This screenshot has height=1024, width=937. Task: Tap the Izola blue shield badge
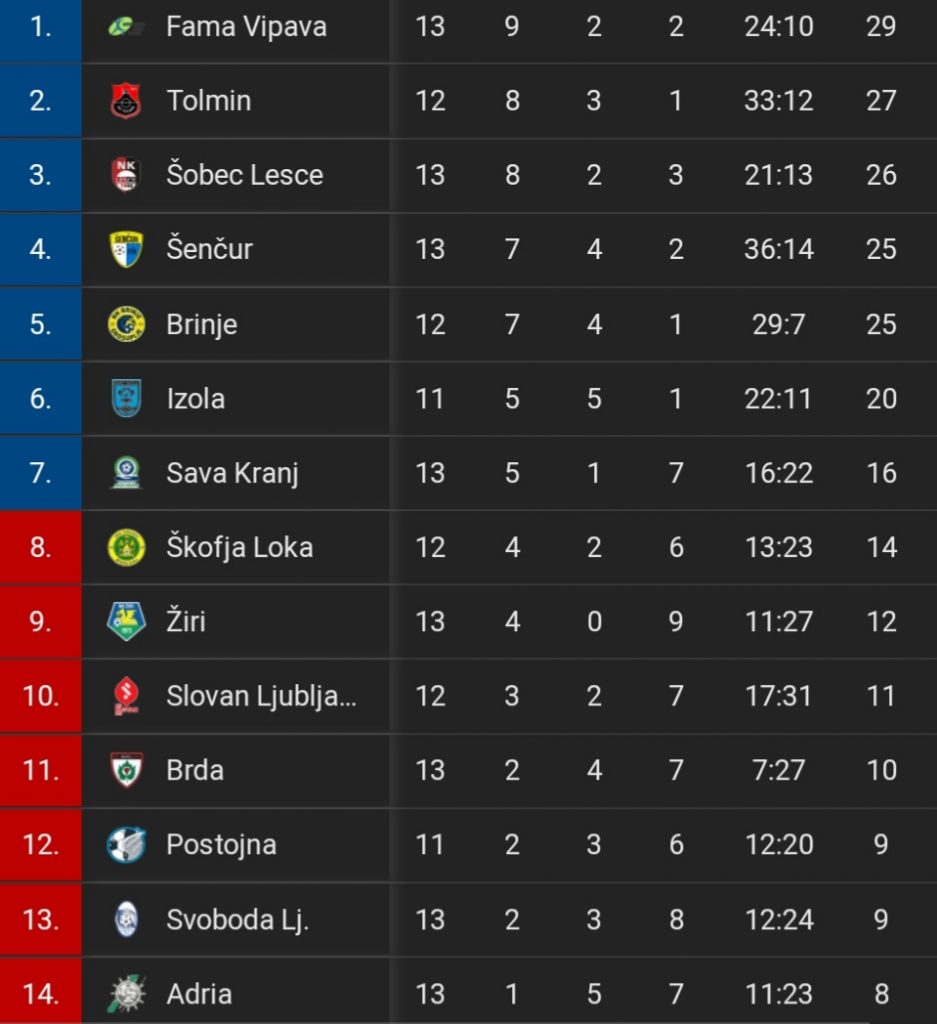click(126, 398)
